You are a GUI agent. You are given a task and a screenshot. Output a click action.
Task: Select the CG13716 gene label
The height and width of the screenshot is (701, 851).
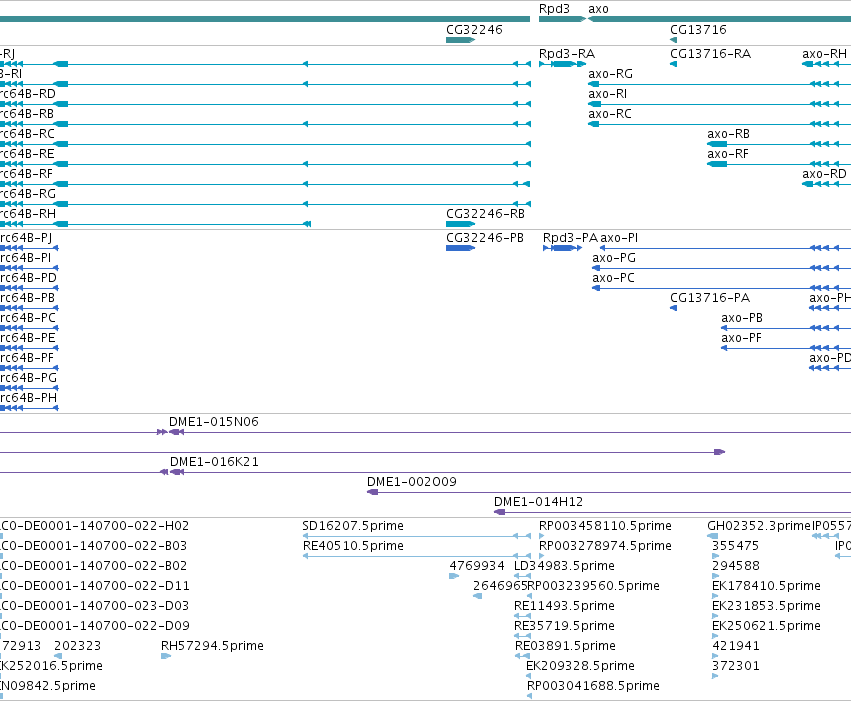[x=698, y=30]
